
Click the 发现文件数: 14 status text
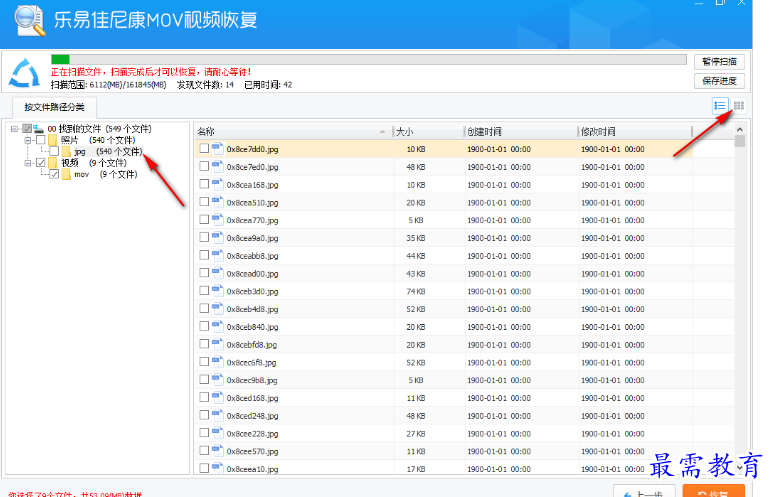click(206, 85)
